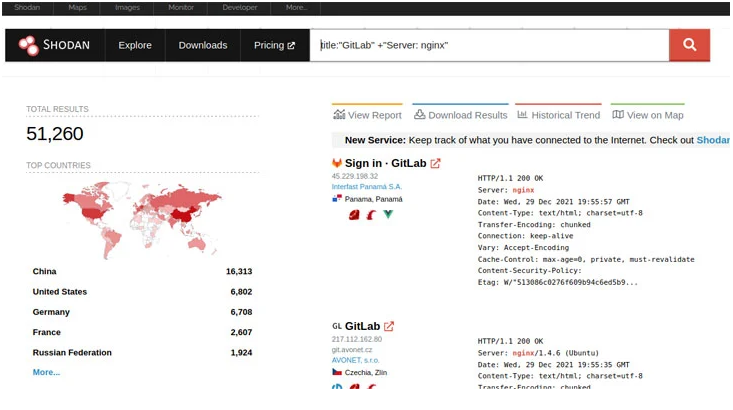Filter results by Germany
The width and height of the screenshot is (733, 410).
51,312
